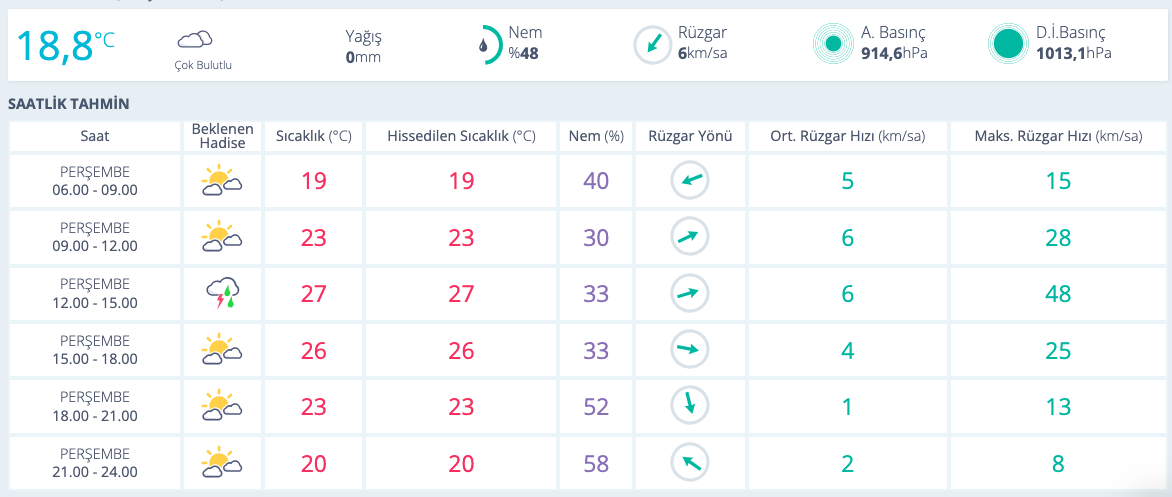Click the thunderstorm icon for 12.00 - 15.00
This screenshot has width=1172, height=497.
(223, 294)
